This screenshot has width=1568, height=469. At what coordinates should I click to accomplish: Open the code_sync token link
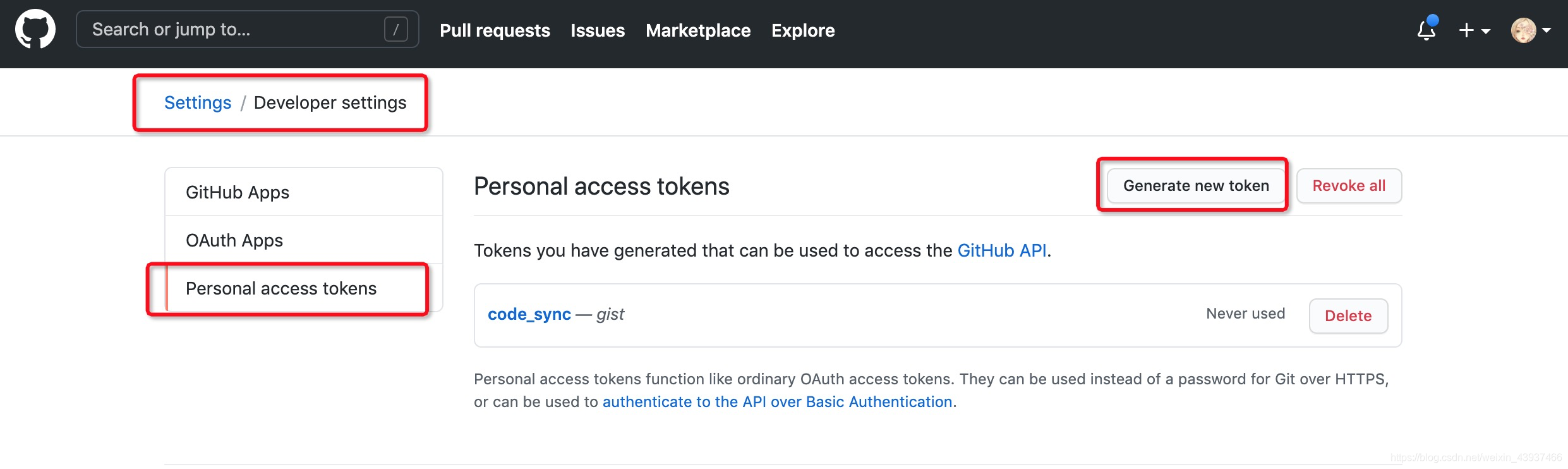point(529,314)
